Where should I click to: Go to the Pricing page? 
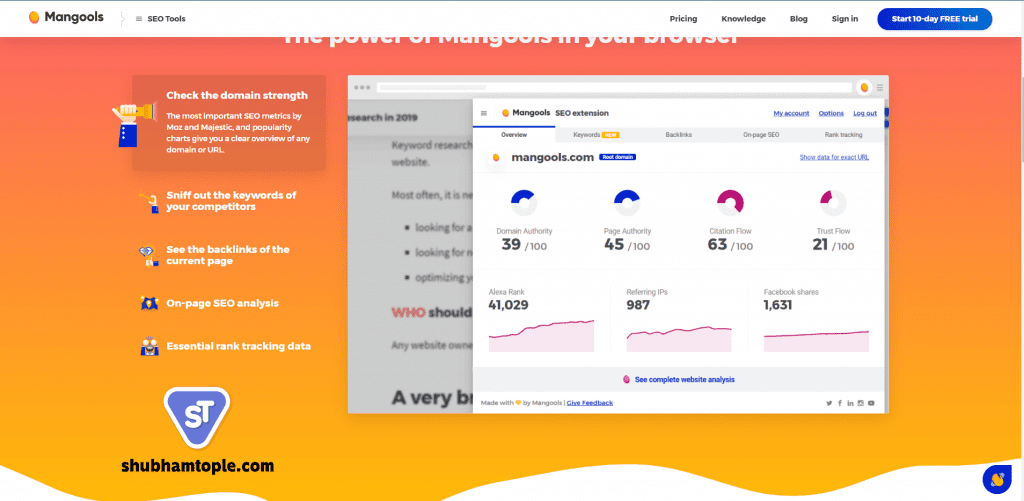[x=683, y=19]
